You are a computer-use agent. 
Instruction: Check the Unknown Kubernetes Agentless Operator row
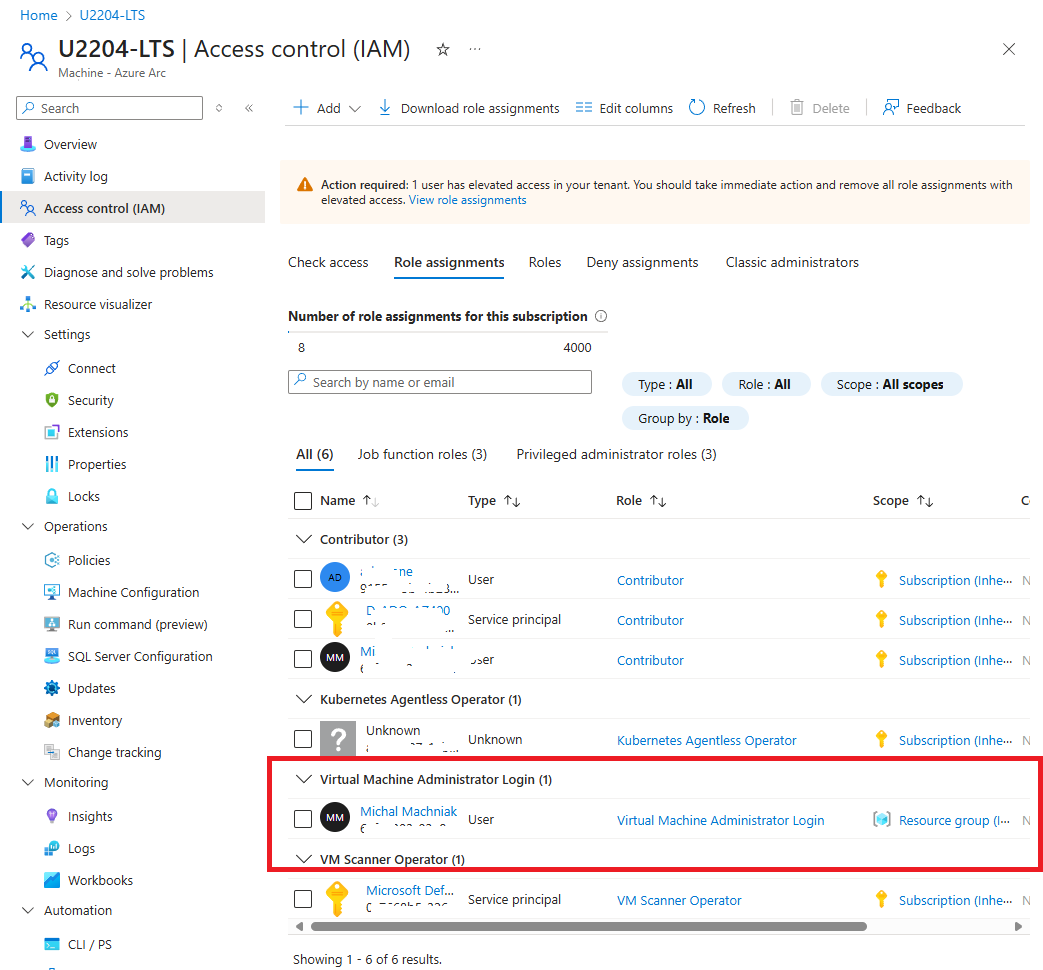[x=303, y=738]
